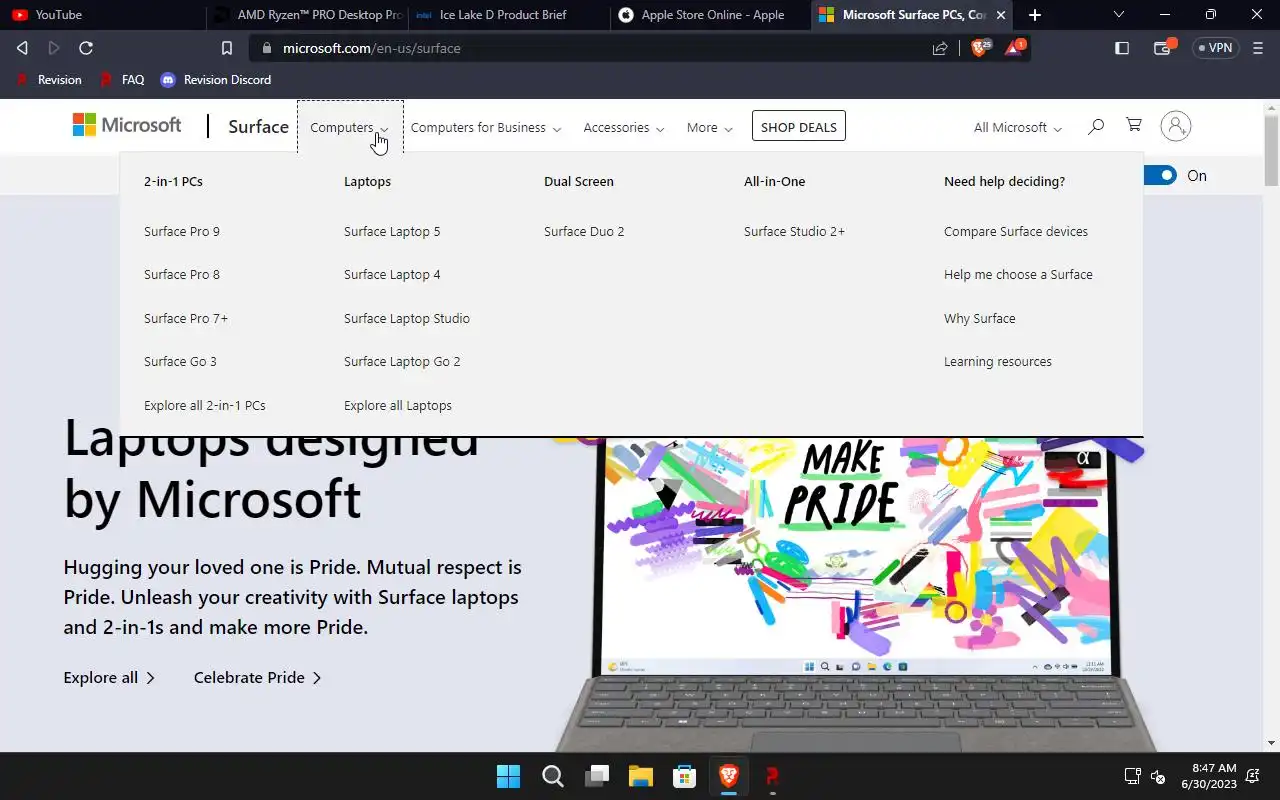Screen dimensions: 1280x800
Task: Click Explore all Laptops
Action: (398, 405)
